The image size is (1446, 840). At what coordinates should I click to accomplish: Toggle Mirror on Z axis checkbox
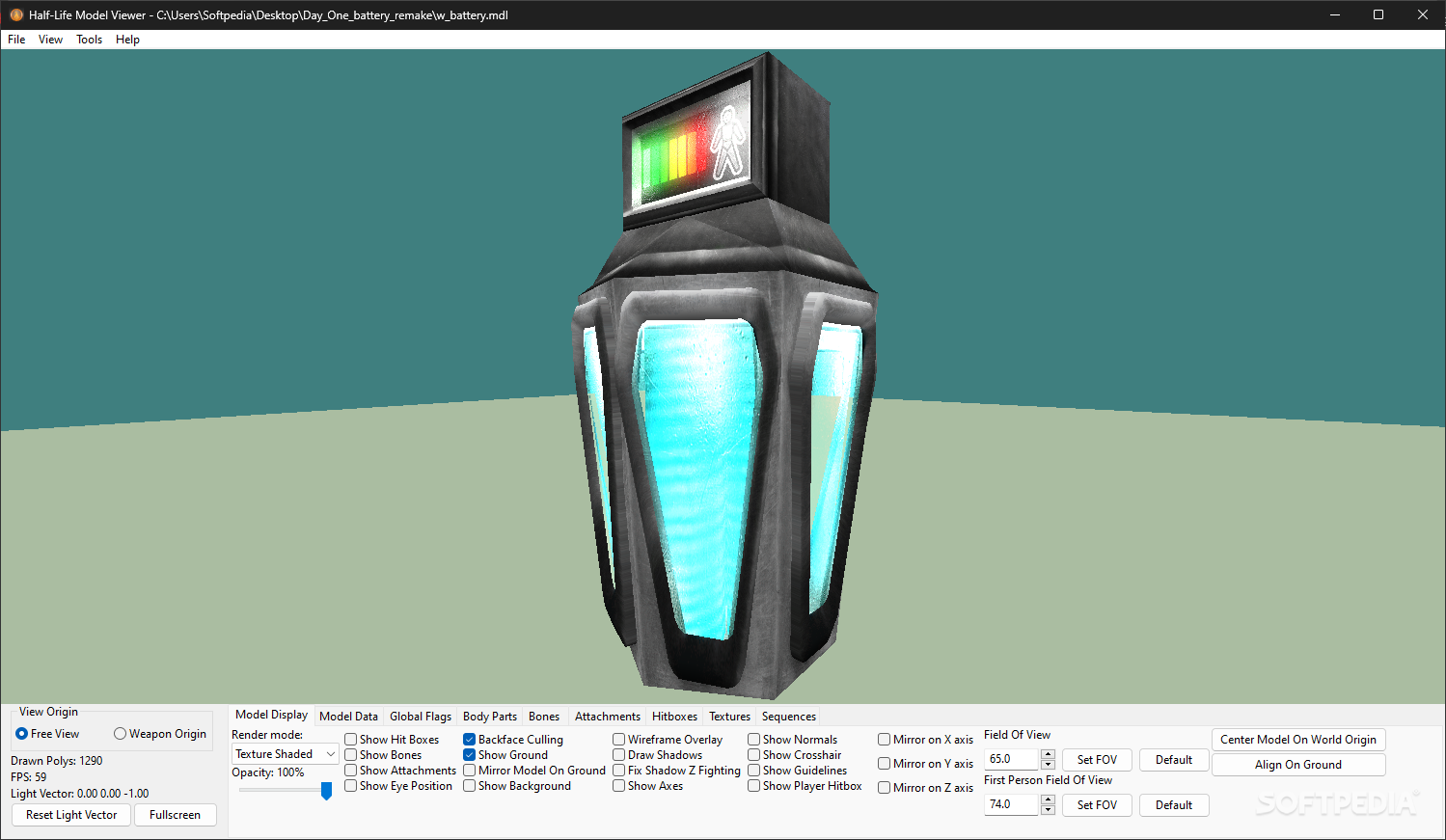(x=926, y=787)
